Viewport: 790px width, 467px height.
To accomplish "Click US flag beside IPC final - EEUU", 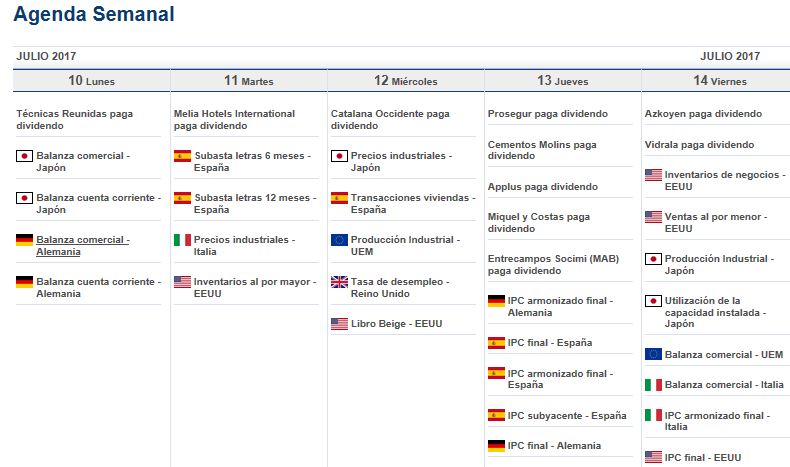I will [653, 457].
